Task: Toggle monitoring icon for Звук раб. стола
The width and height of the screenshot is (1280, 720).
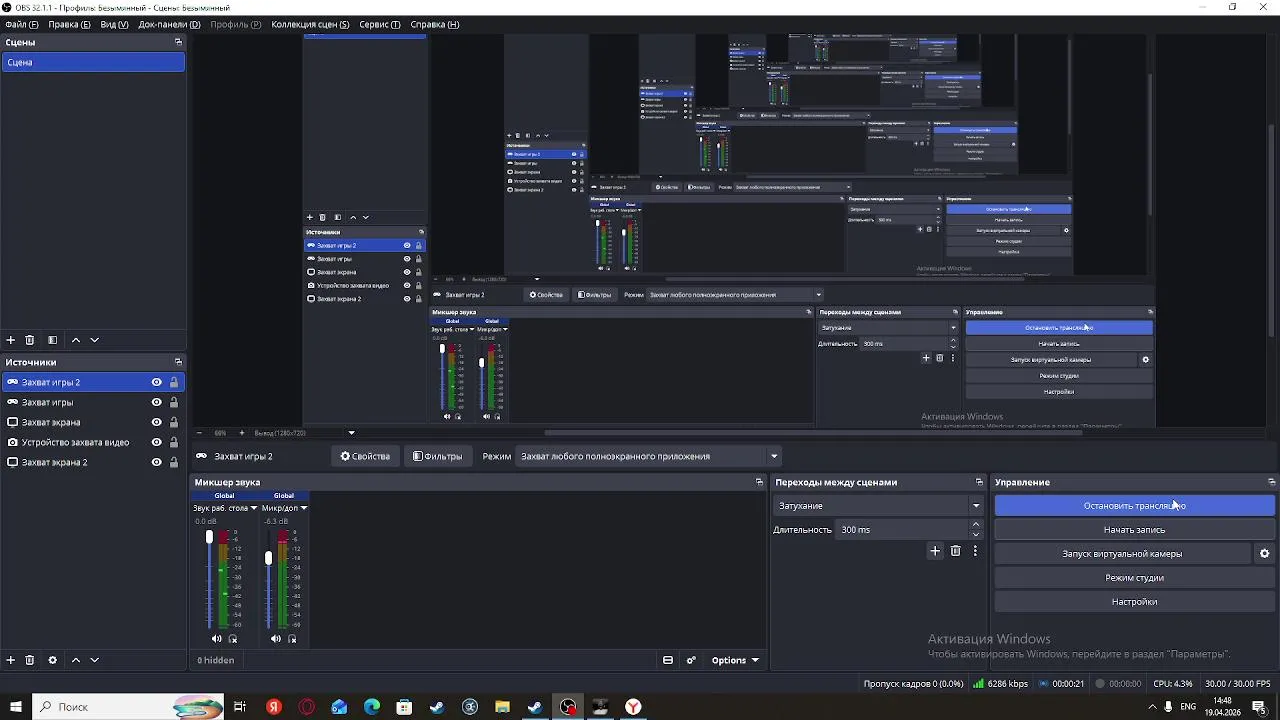Action: [233, 639]
